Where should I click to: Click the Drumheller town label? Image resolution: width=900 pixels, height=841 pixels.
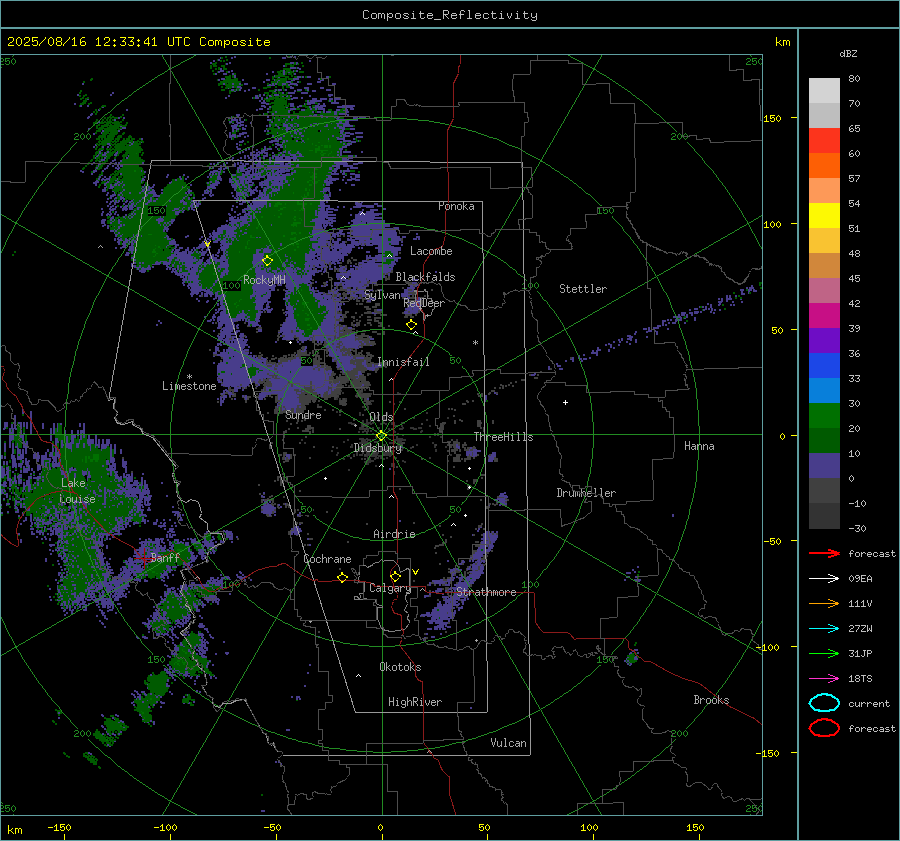click(x=586, y=493)
